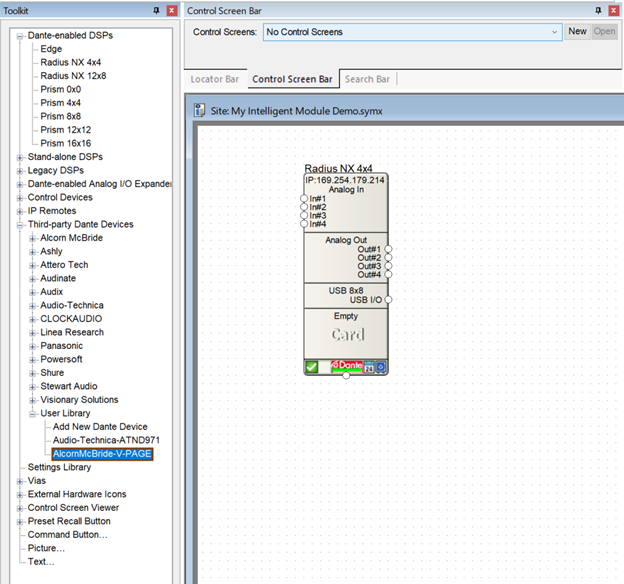Screen dimensions: 624x584
Task: Expand the Dante-enabled Analog I/O Expanders node
Action: point(20,185)
